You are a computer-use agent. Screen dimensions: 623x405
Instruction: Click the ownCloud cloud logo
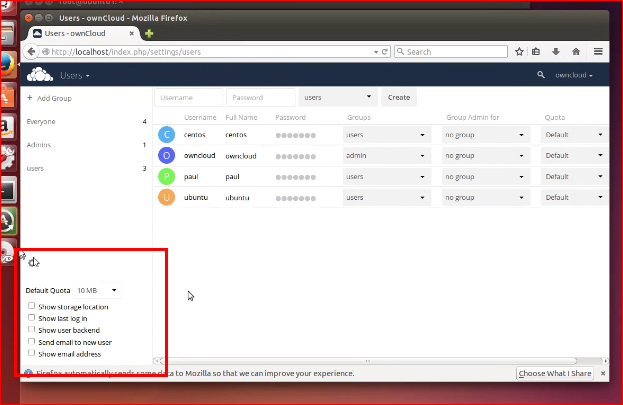40,75
